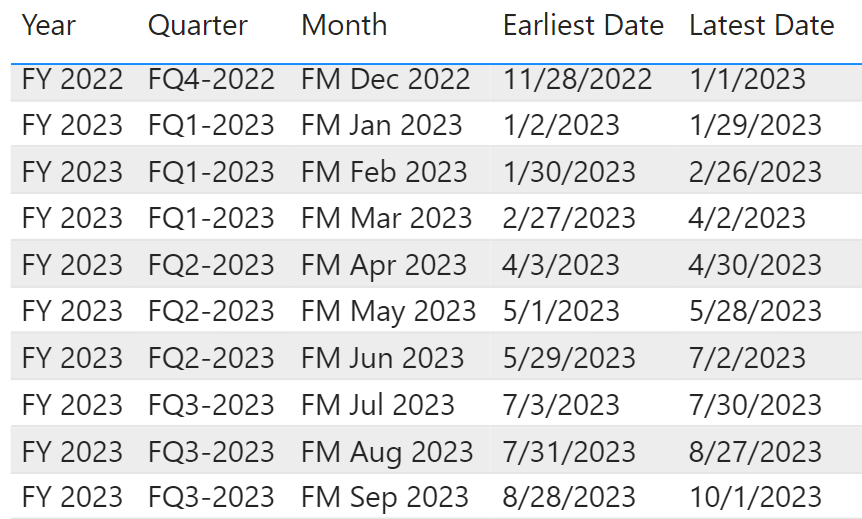Select the 10/1/2023 latest date cell
Viewport: 862px width, 519px height.
[755, 498]
